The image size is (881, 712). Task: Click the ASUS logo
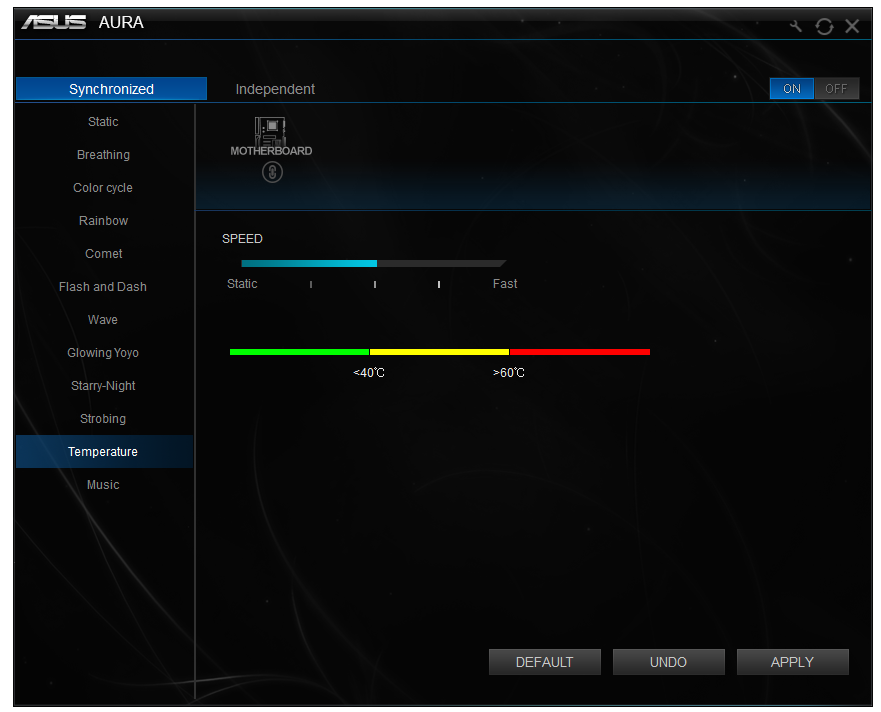54,22
